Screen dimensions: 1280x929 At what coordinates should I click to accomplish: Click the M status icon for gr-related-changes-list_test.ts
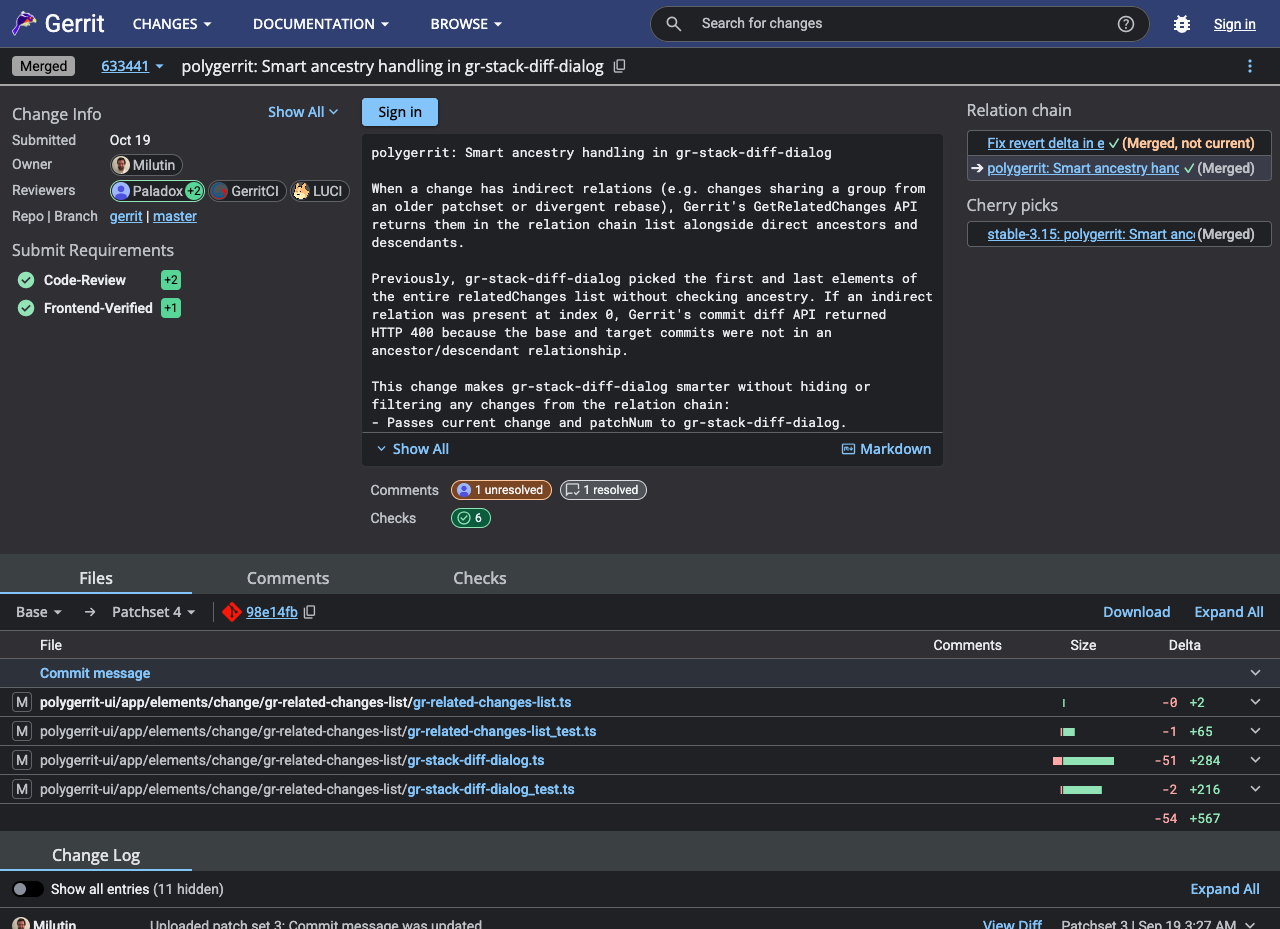point(21,731)
